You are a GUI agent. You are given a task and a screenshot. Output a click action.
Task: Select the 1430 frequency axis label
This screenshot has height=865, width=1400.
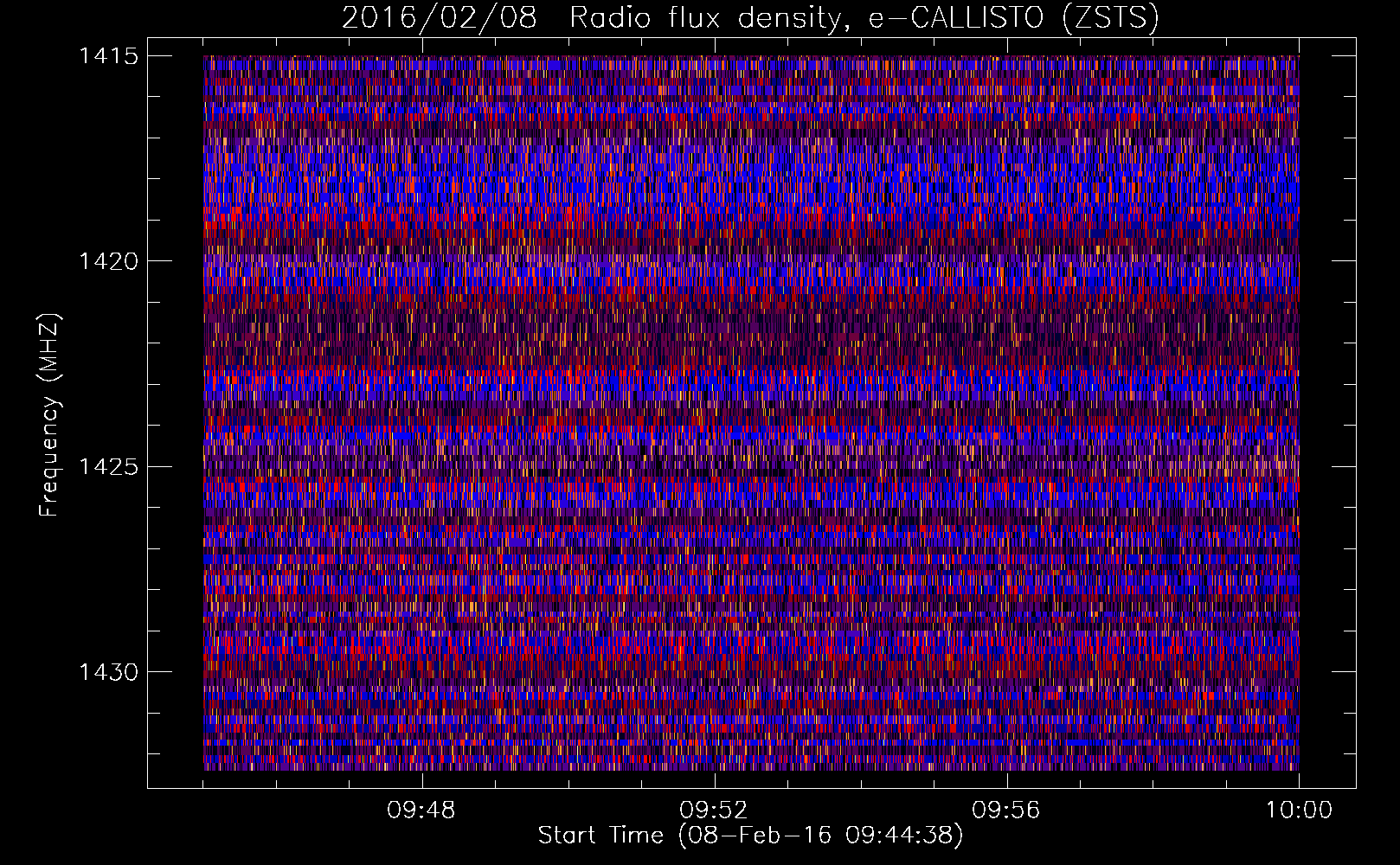tap(108, 672)
